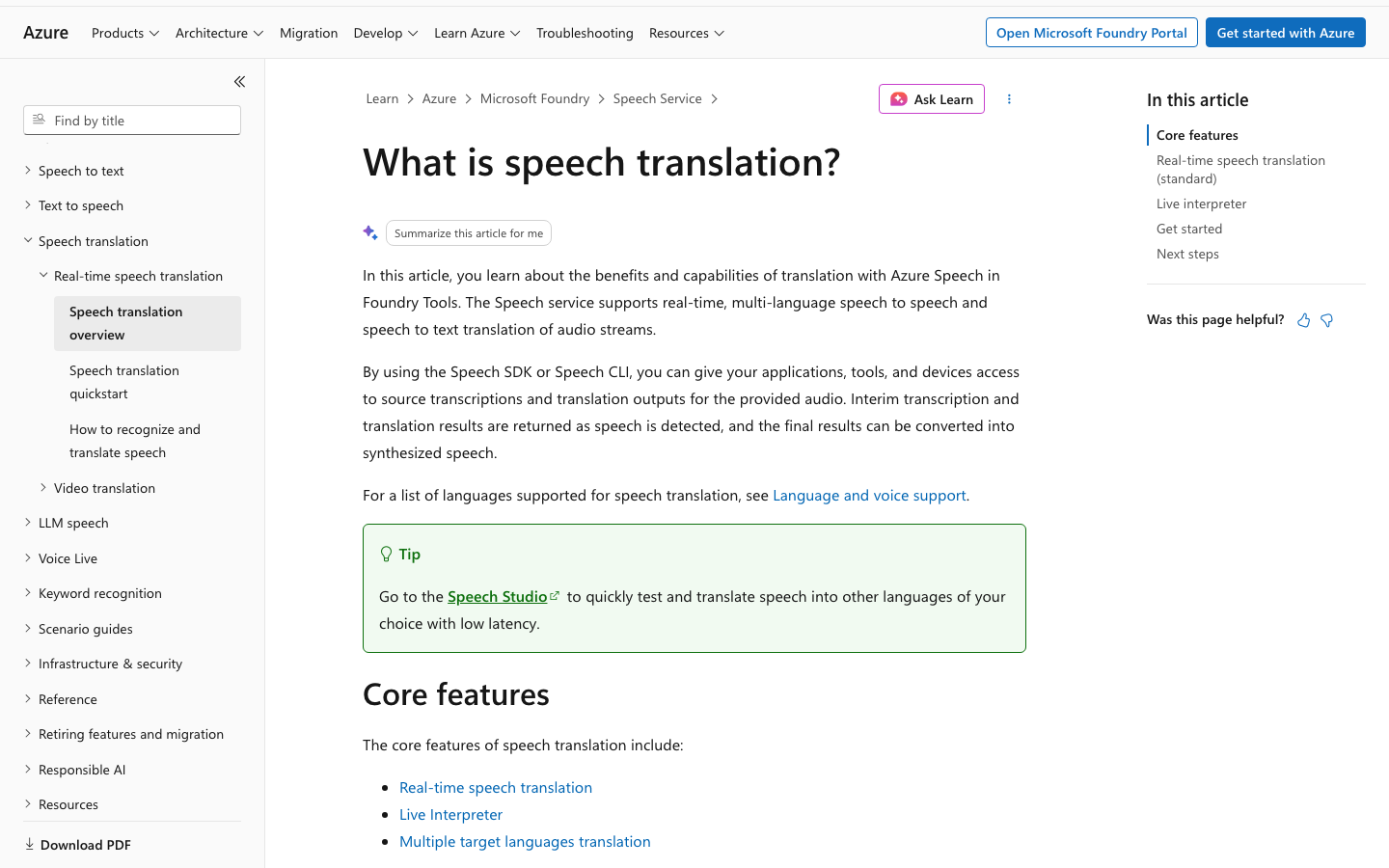Click Open Microsoft Foundry Portal button
Viewport: 1389px width, 868px height.
[x=1091, y=33]
